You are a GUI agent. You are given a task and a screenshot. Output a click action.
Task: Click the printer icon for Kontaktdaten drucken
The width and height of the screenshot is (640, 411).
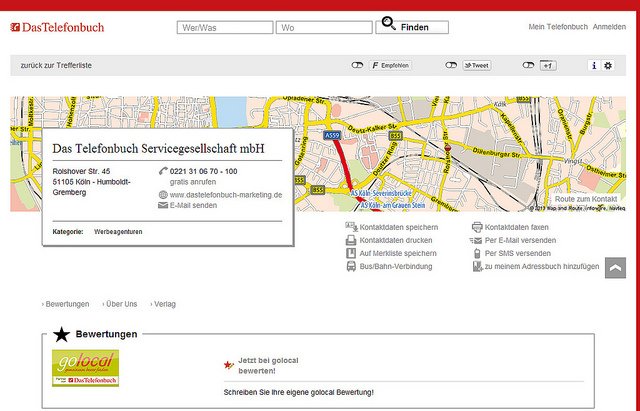(351, 240)
